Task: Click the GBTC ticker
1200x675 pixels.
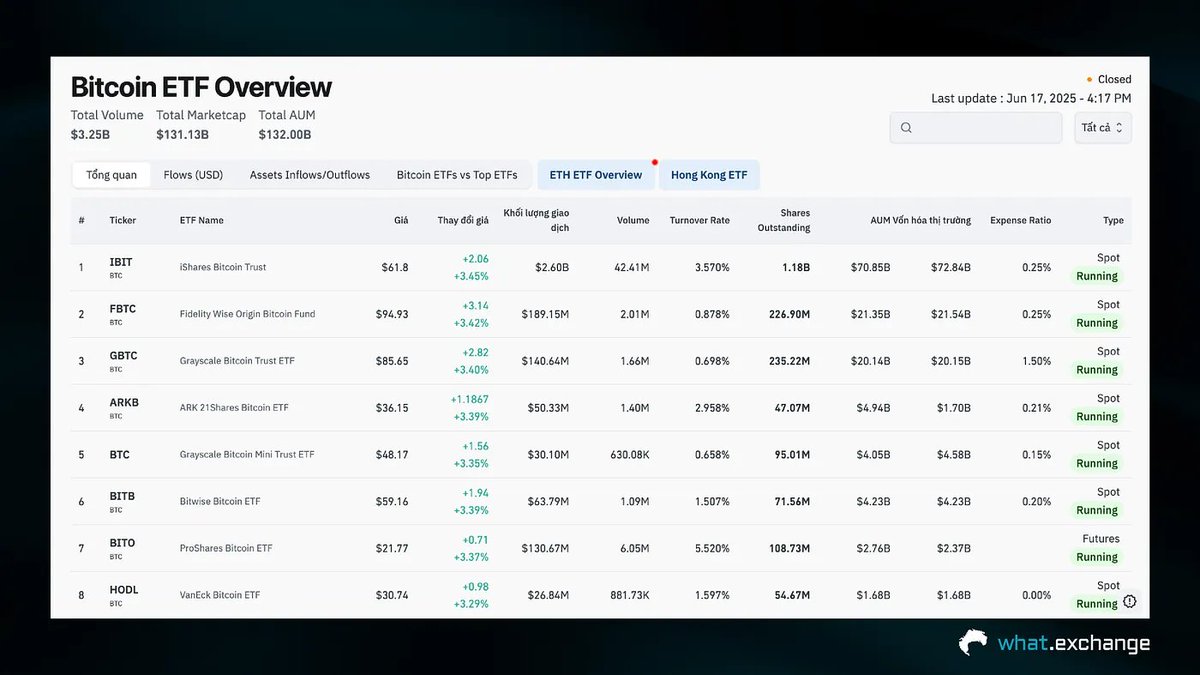Action: [123, 356]
